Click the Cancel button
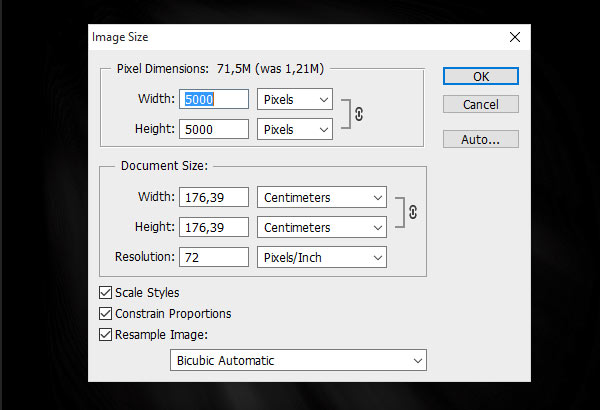The height and width of the screenshot is (410, 600). tap(481, 104)
